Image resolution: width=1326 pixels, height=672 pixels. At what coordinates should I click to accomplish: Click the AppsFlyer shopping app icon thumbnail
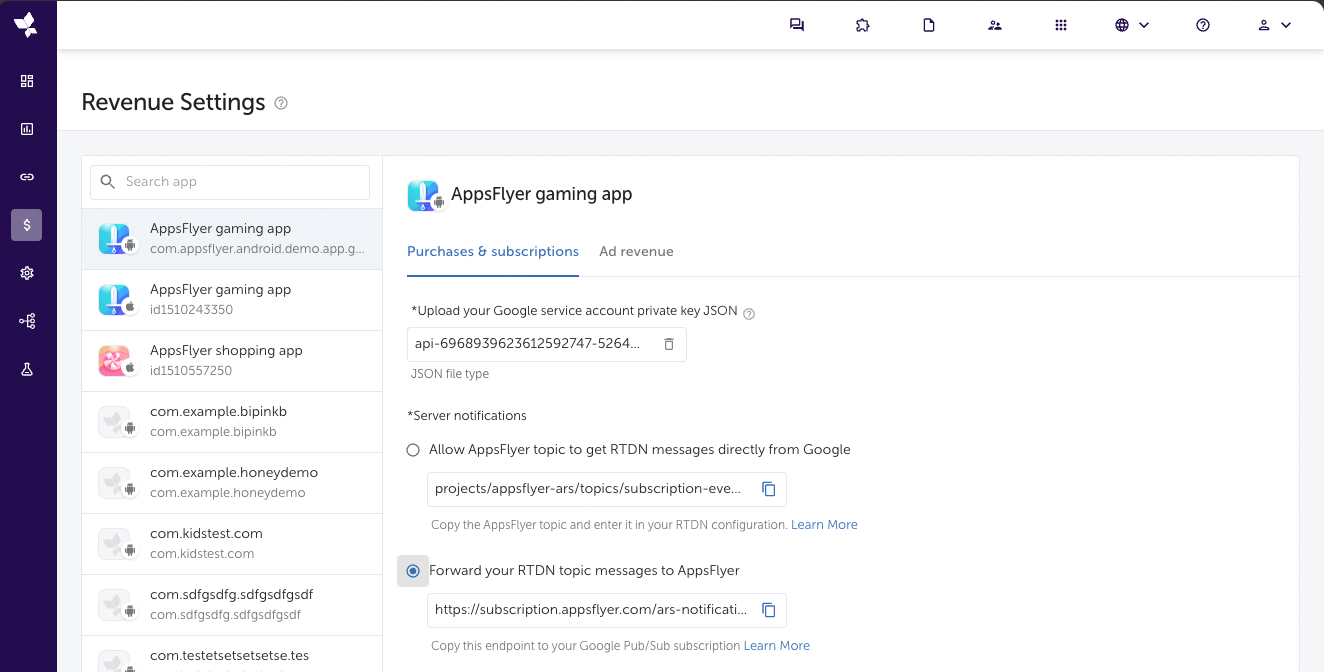(x=116, y=361)
